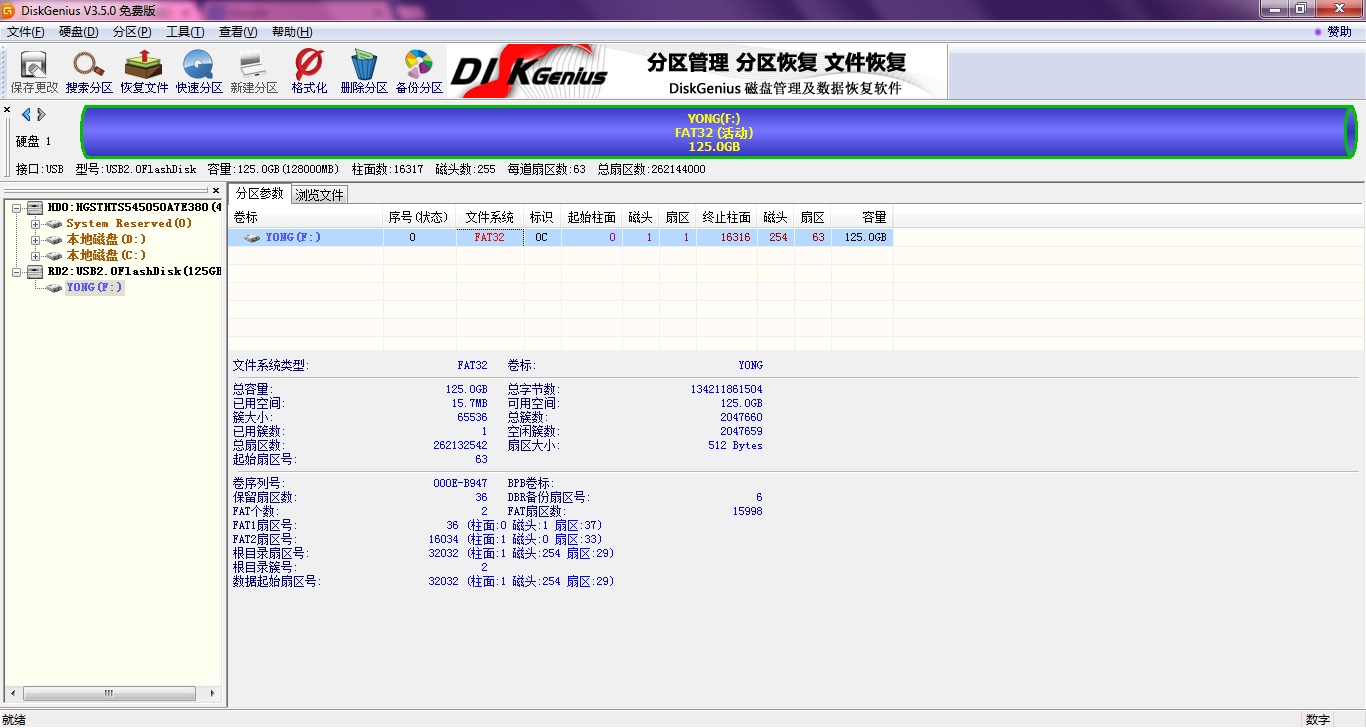Click the tree panel horizontal scrollbar thumb
The width and height of the screenshot is (1366, 728).
109,693
